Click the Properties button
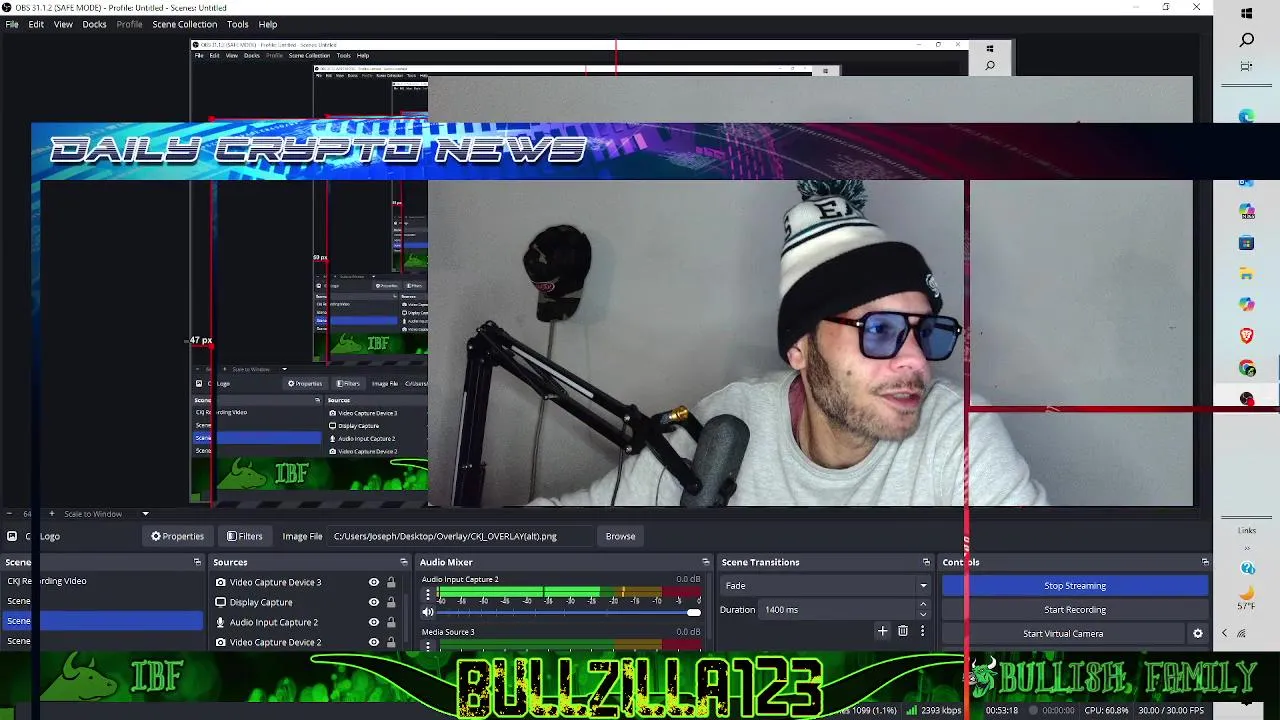Image resolution: width=1280 pixels, height=720 pixels. (x=177, y=536)
